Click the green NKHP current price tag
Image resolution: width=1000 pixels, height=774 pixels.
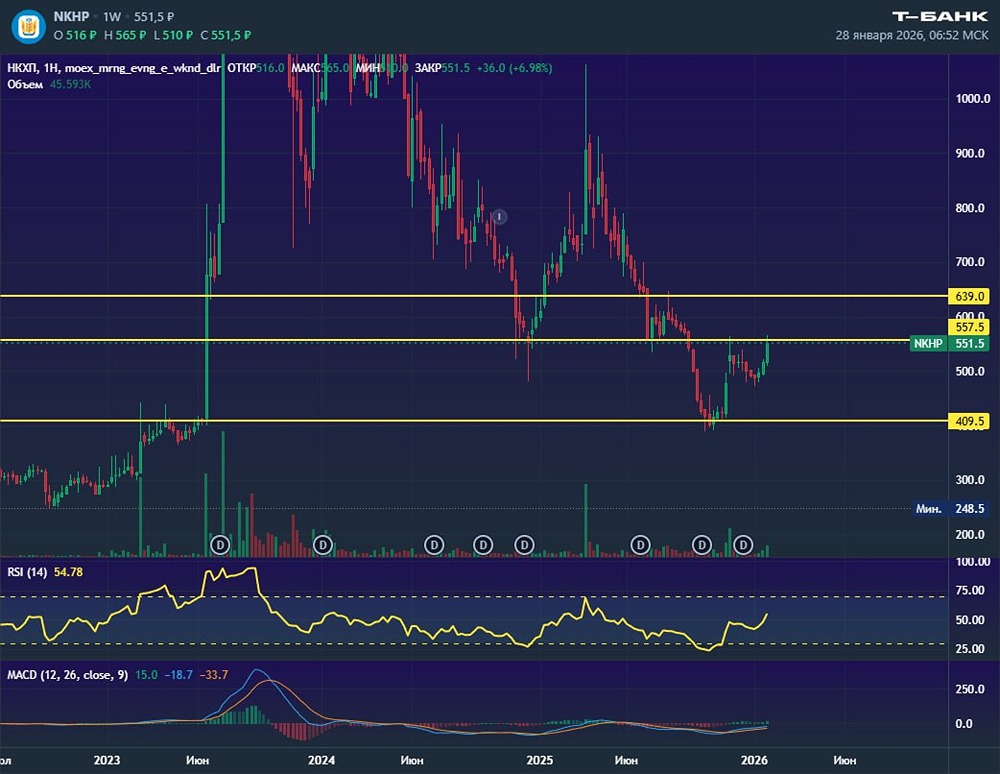929,344
